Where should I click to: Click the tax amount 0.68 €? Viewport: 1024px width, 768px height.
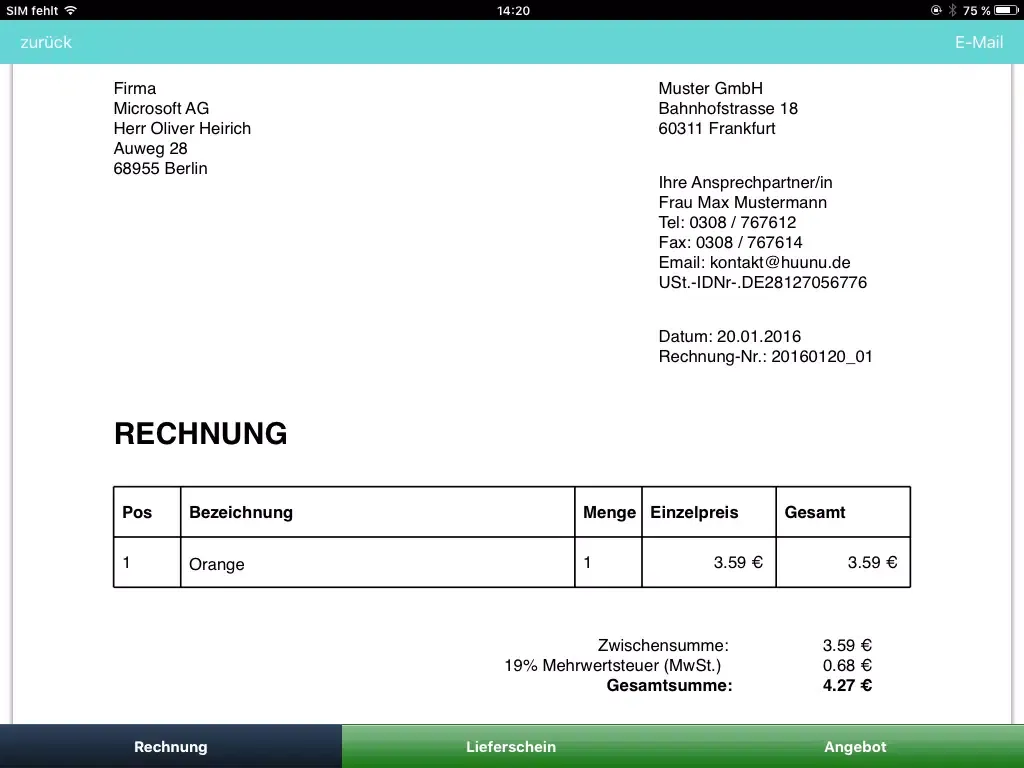[x=847, y=665]
